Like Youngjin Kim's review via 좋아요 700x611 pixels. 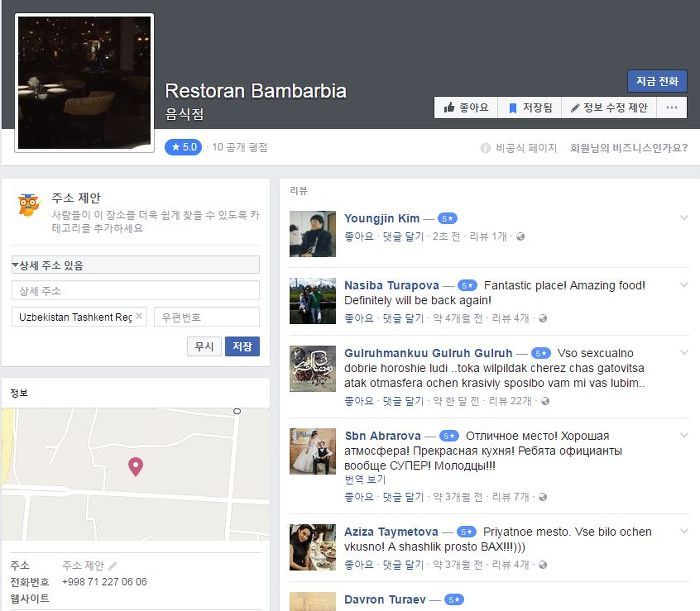(x=359, y=236)
